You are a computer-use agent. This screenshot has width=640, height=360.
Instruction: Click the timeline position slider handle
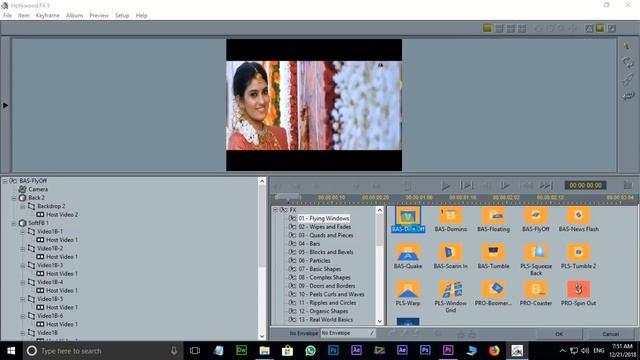287,198
